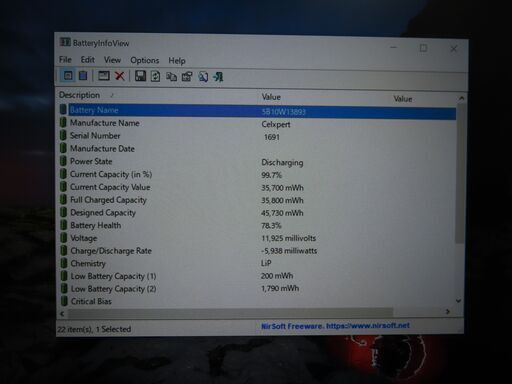The image size is (512, 384).
Task: Click the -5,938 milliwatts value
Action: pos(289,251)
